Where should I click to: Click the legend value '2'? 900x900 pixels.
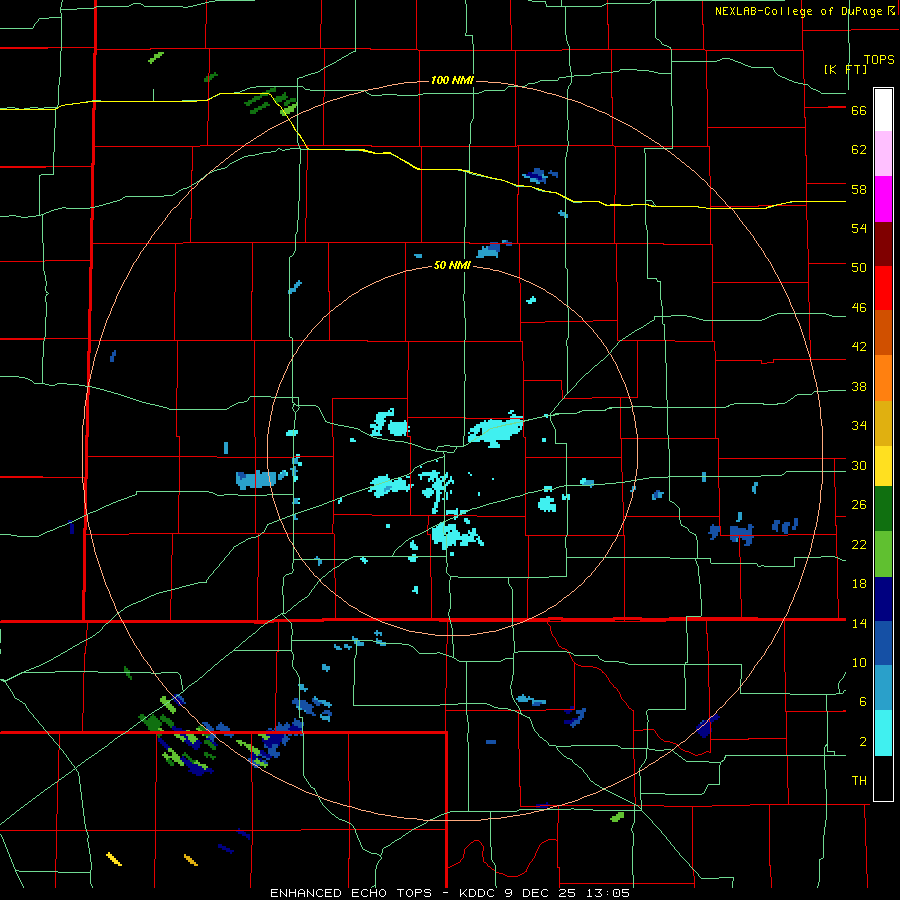tap(863, 742)
